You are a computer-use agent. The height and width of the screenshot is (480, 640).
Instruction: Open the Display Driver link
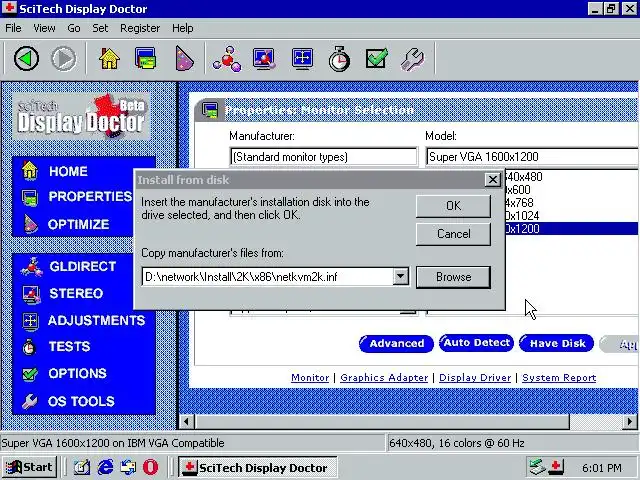475,378
